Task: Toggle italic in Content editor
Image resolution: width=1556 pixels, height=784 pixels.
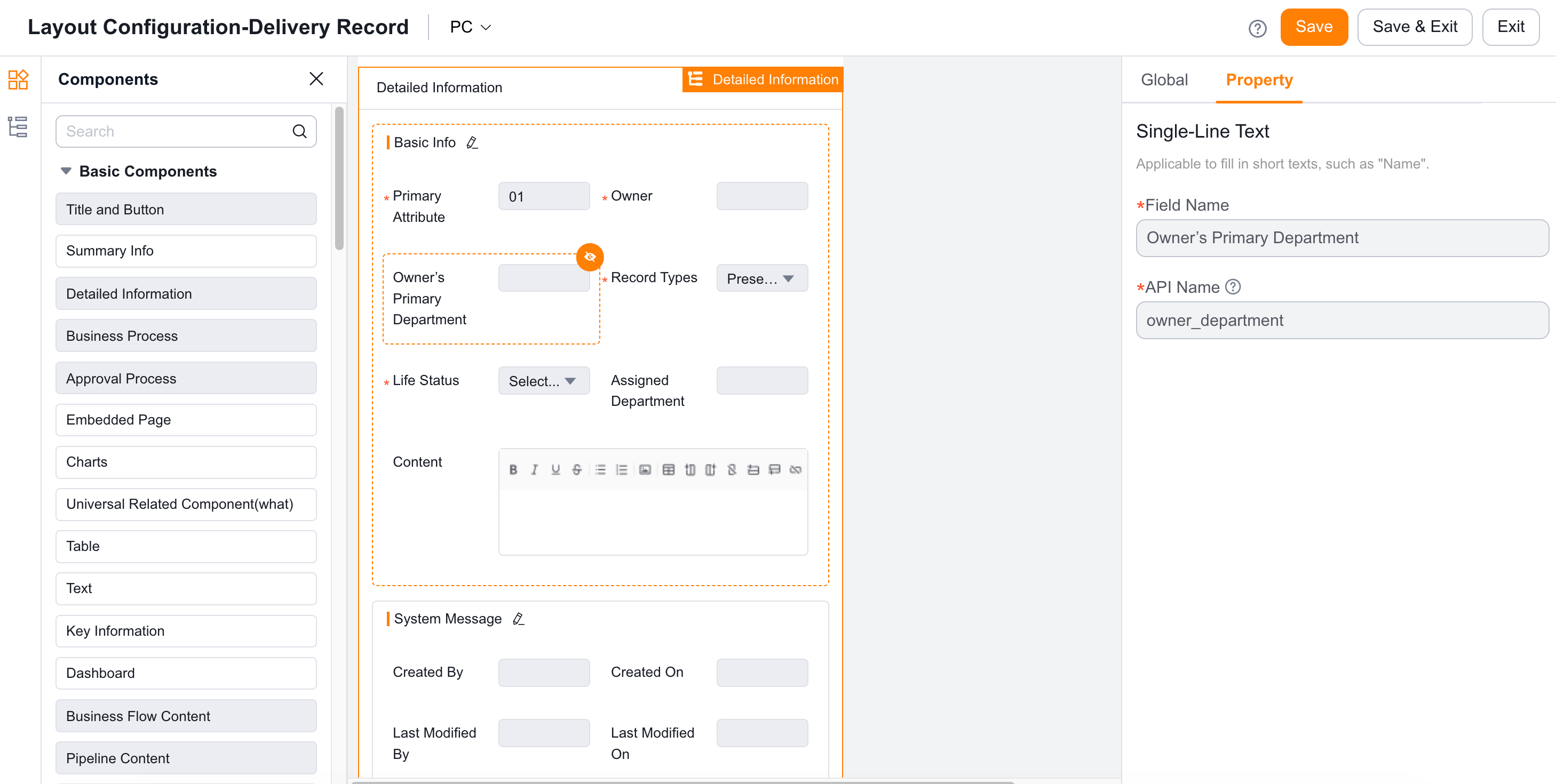Action: [x=534, y=469]
